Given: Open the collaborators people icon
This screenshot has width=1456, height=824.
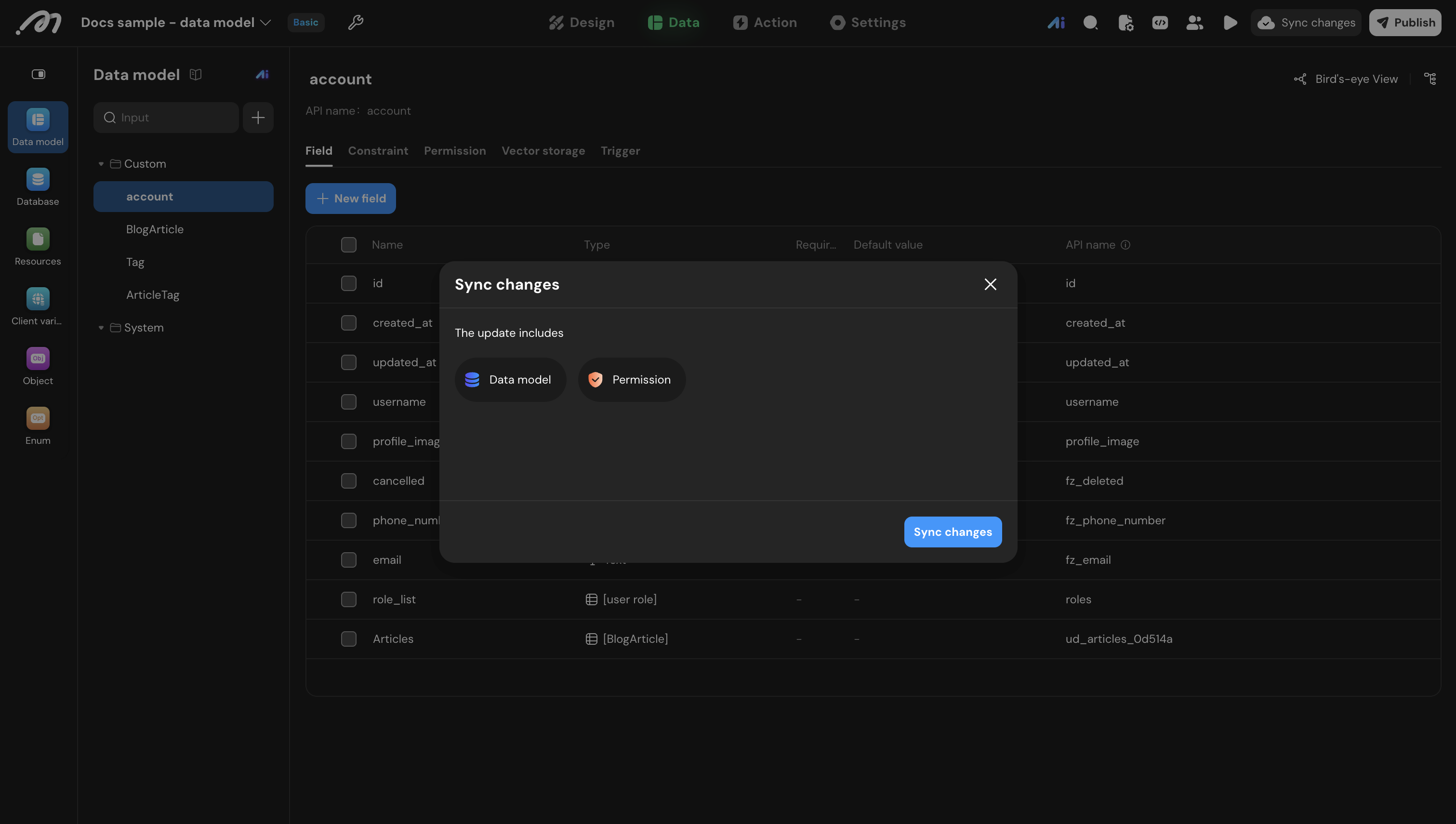Looking at the screenshot, I should point(1195,23).
